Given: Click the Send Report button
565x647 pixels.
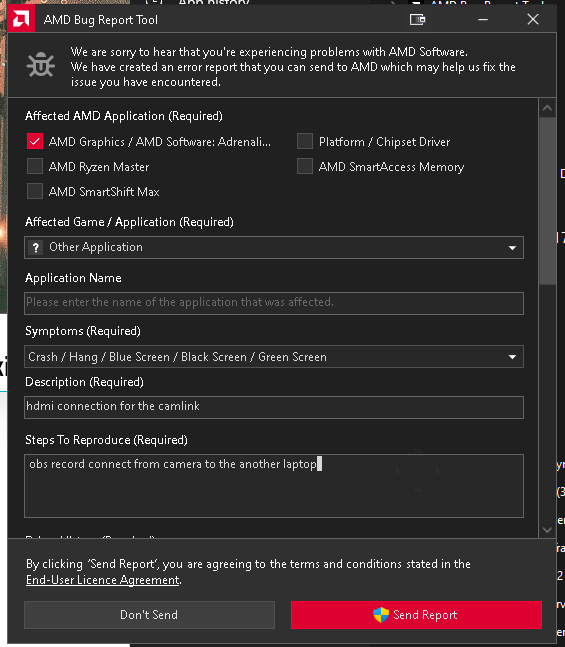Looking at the screenshot, I should pos(416,615).
